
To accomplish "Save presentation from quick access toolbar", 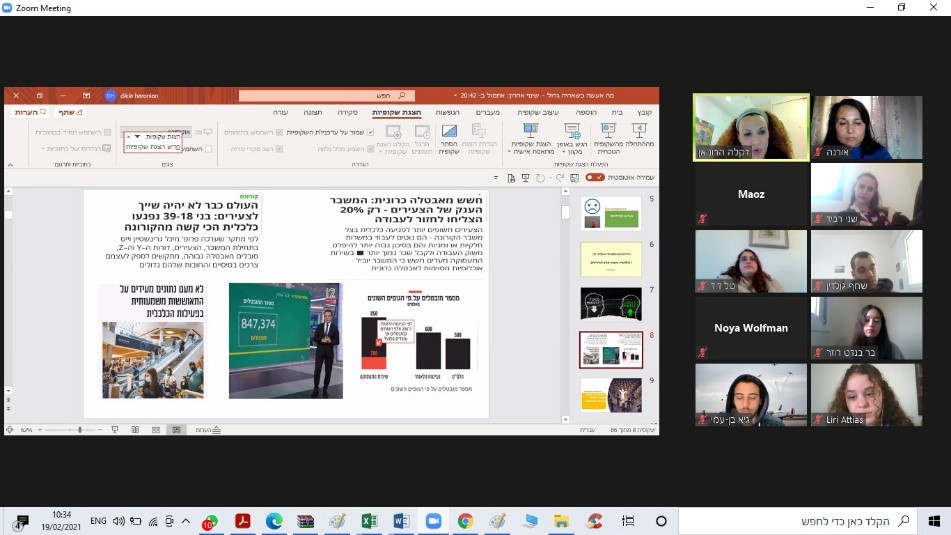I will tap(574, 178).
